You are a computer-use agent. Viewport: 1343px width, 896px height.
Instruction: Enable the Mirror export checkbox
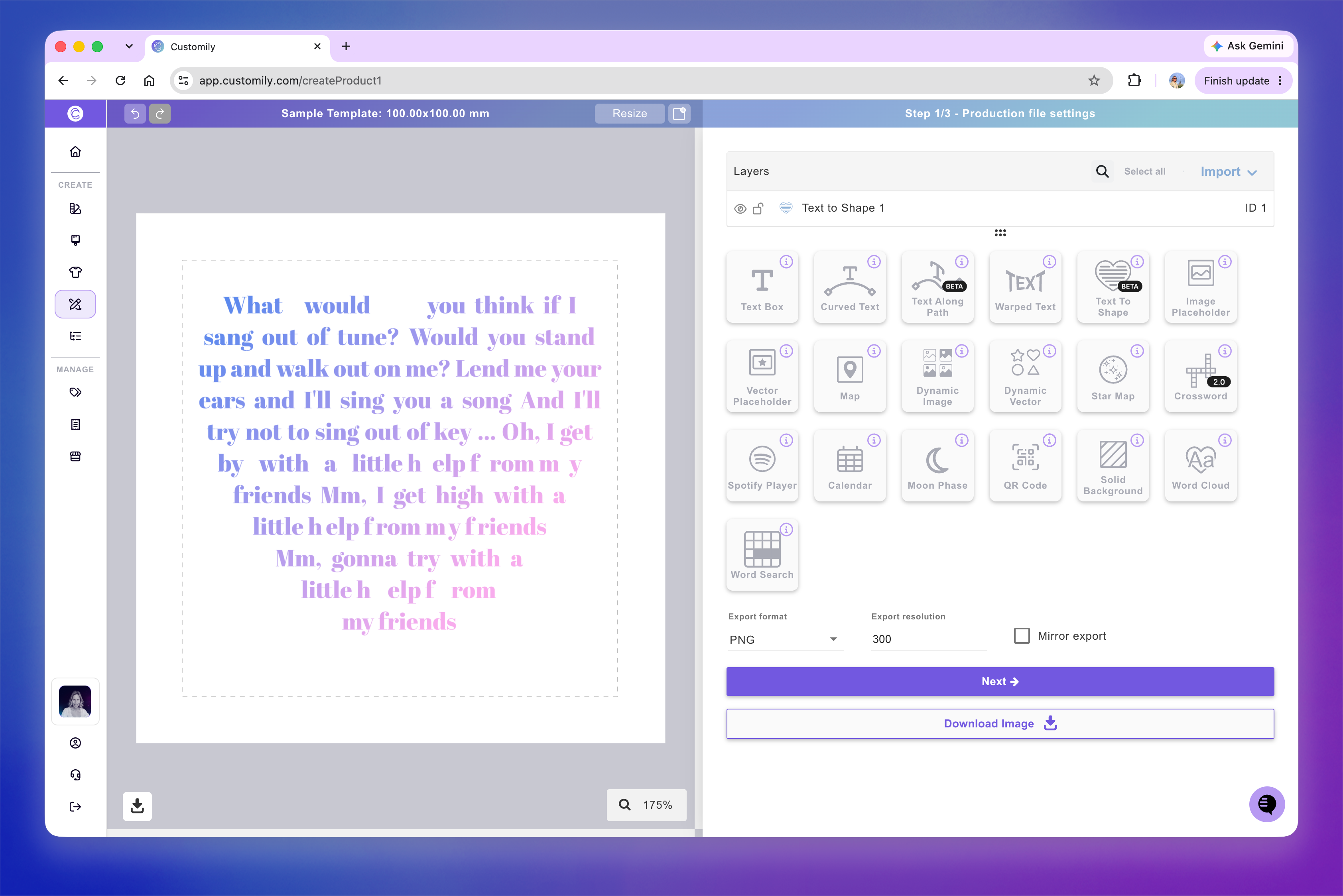click(1021, 636)
